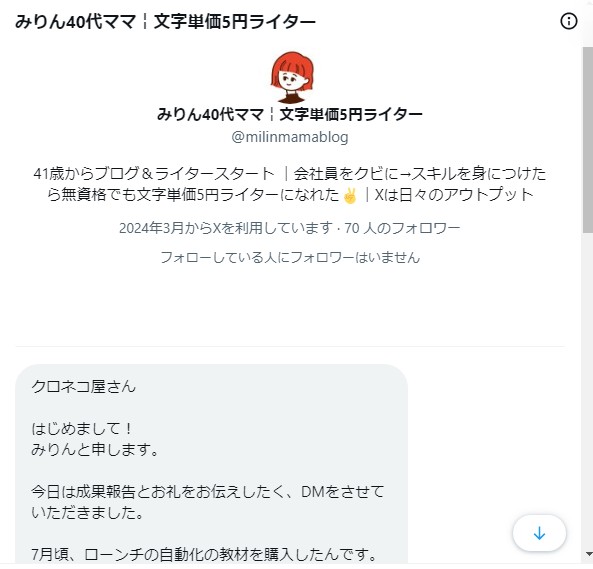Screen dimensions: 593x569
Task: Click the scrollbar down arrow at bottom
Action: pyautogui.click(x=588, y=554)
